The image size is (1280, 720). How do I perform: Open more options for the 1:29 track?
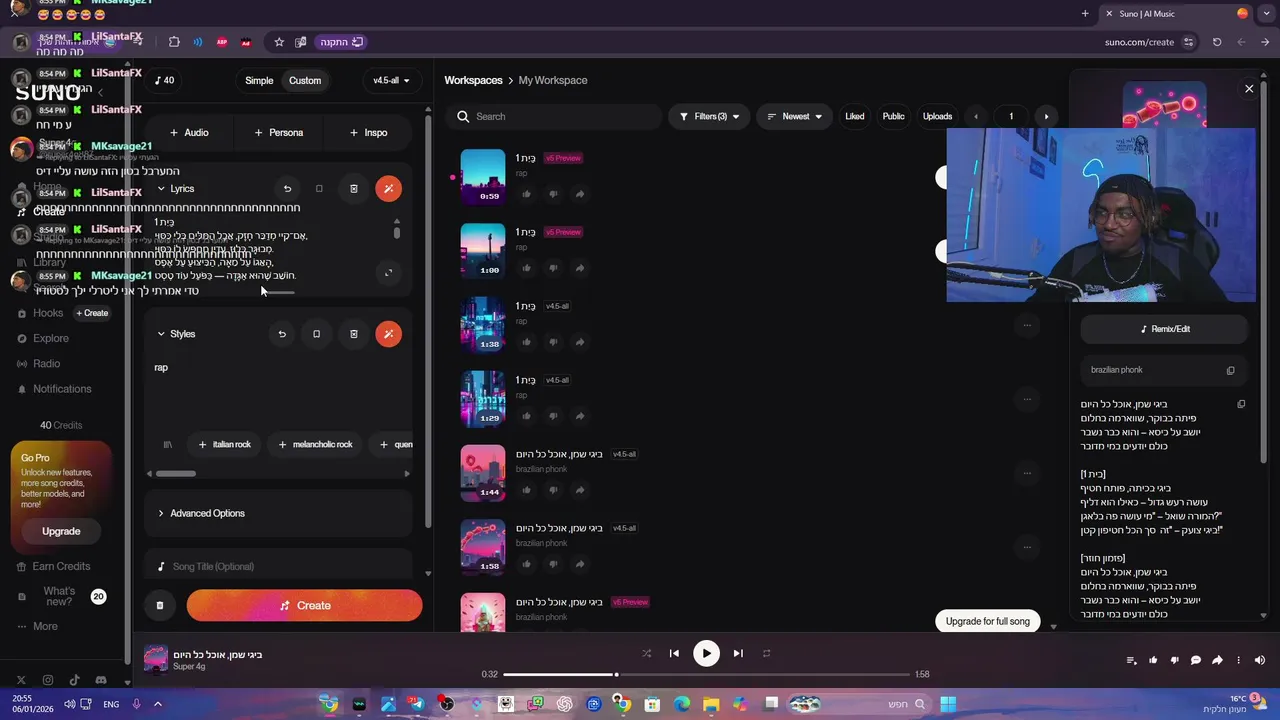tap(1027, 399)
